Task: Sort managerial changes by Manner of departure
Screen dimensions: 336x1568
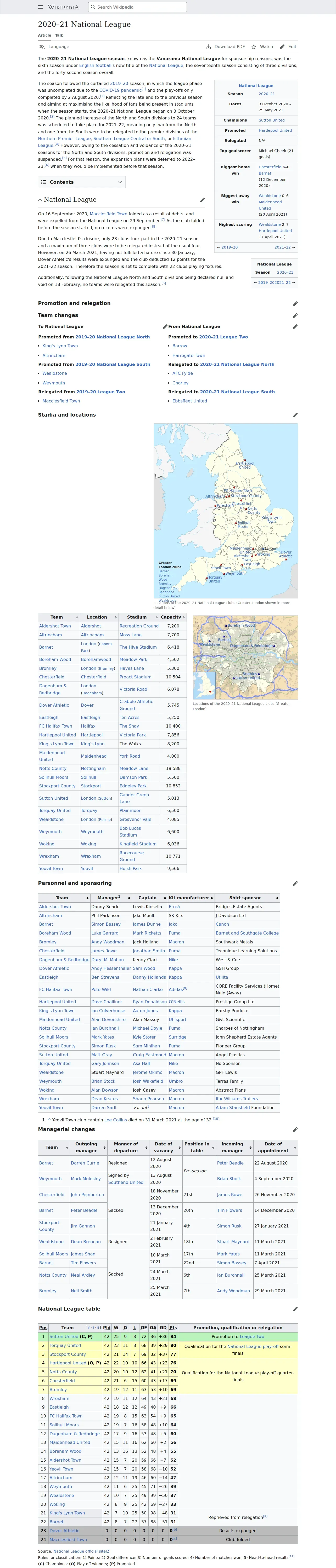Action: (128, 1148)
